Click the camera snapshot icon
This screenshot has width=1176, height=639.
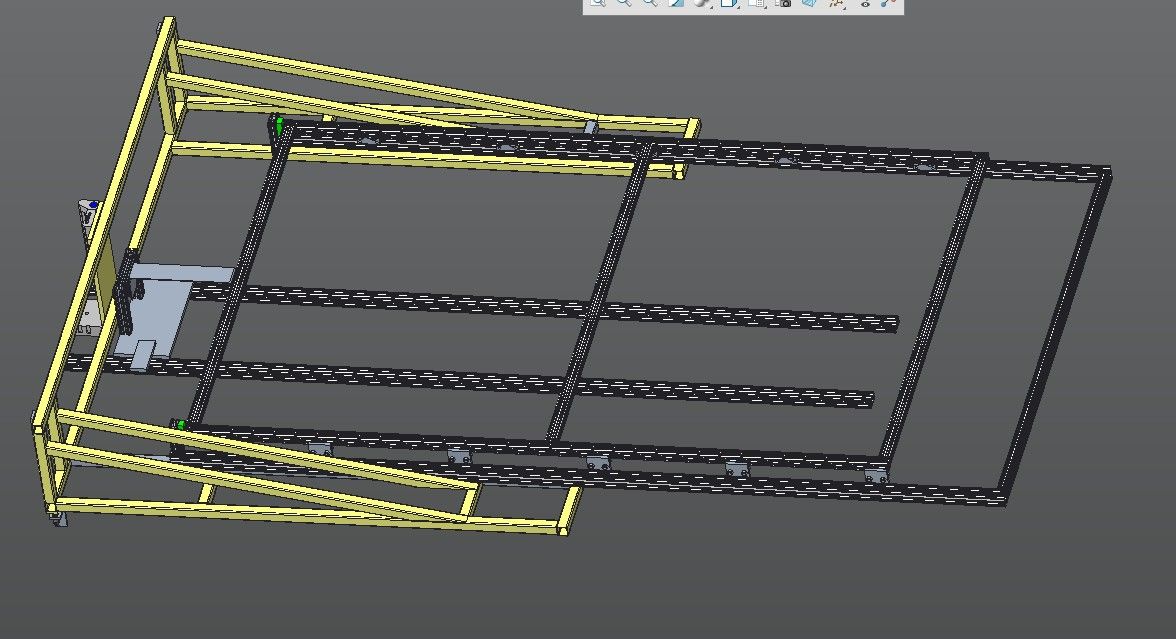[783, 4]
